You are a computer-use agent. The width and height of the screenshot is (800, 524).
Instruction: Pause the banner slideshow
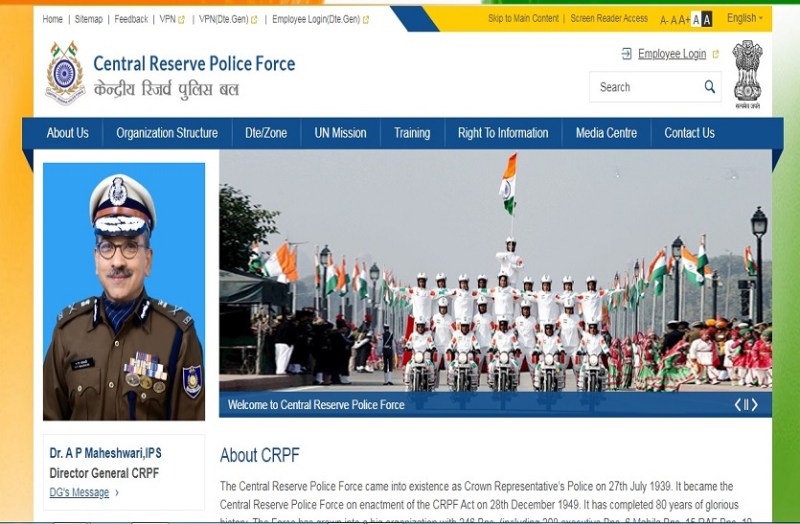click(x=746, y=405)
